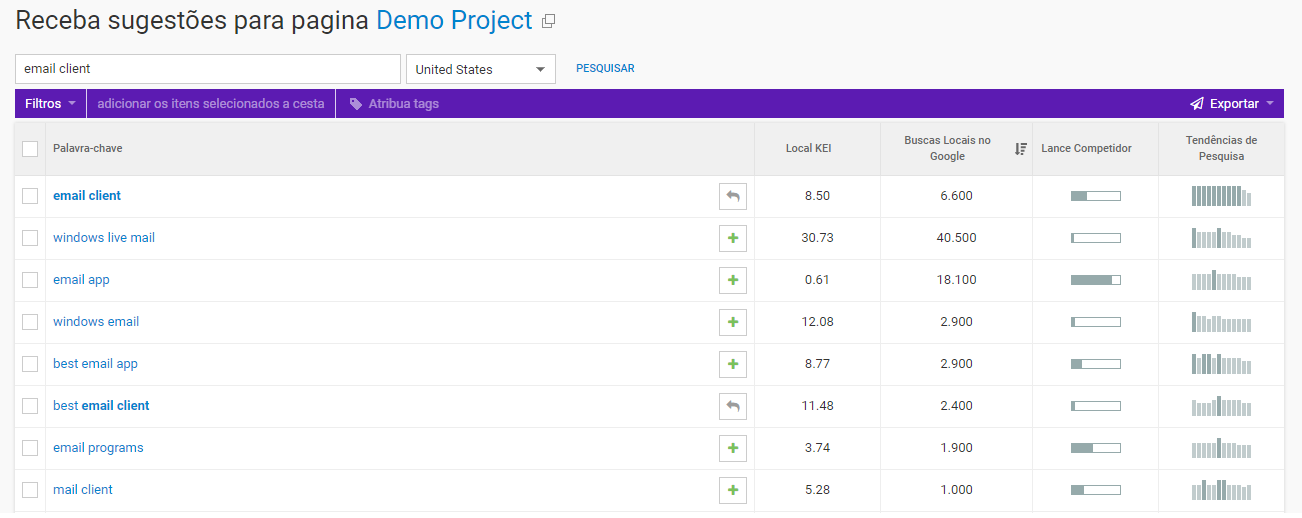Click the 18.100 local searches value
The width and height of the screenshot is (1302, 518).
pos(957,280)
